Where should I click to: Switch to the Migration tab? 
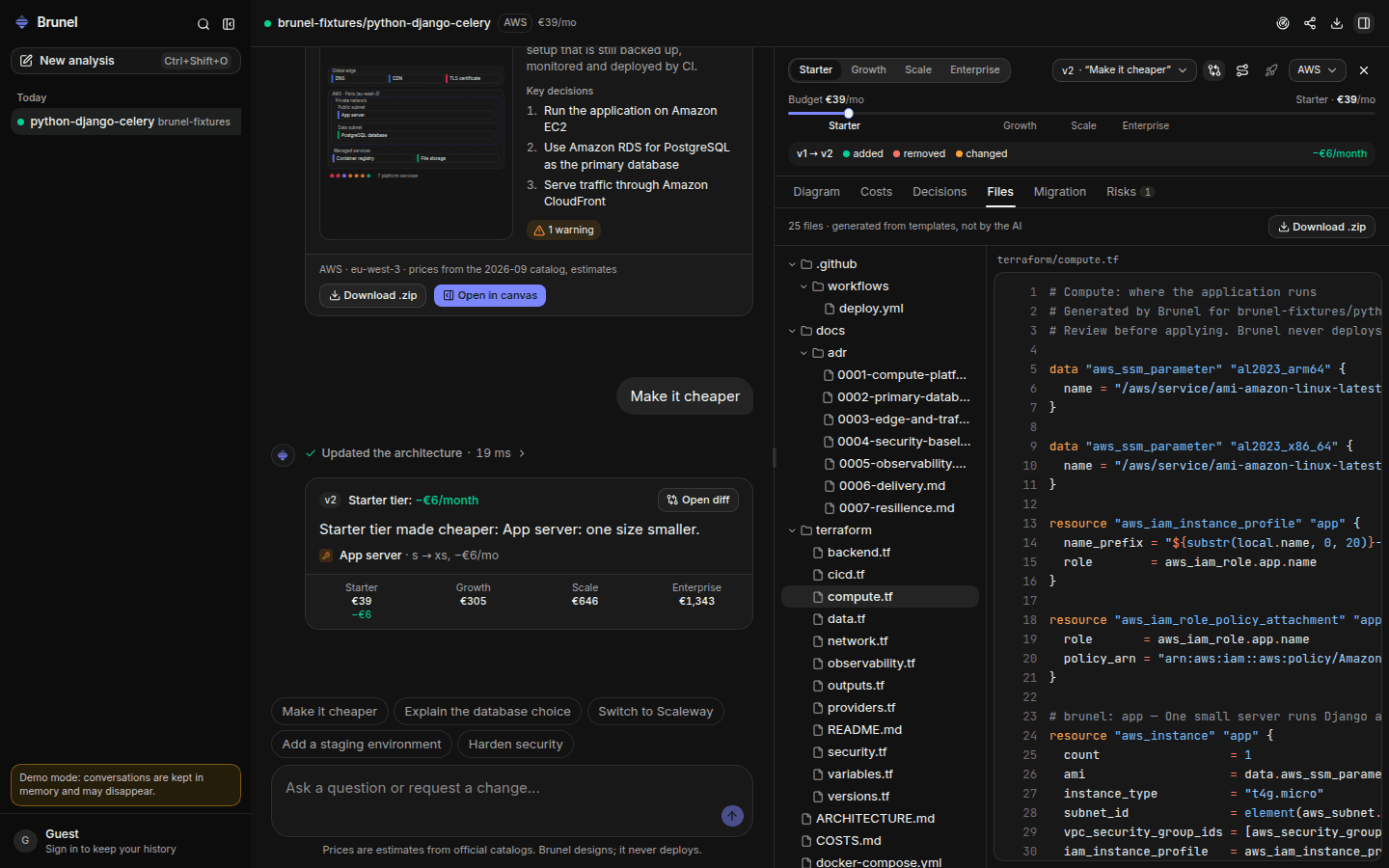coord(1059,192)
